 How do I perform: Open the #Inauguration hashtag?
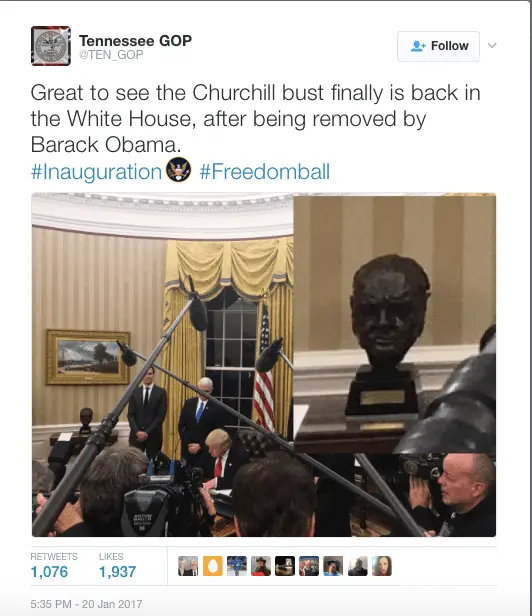(96, 172)
